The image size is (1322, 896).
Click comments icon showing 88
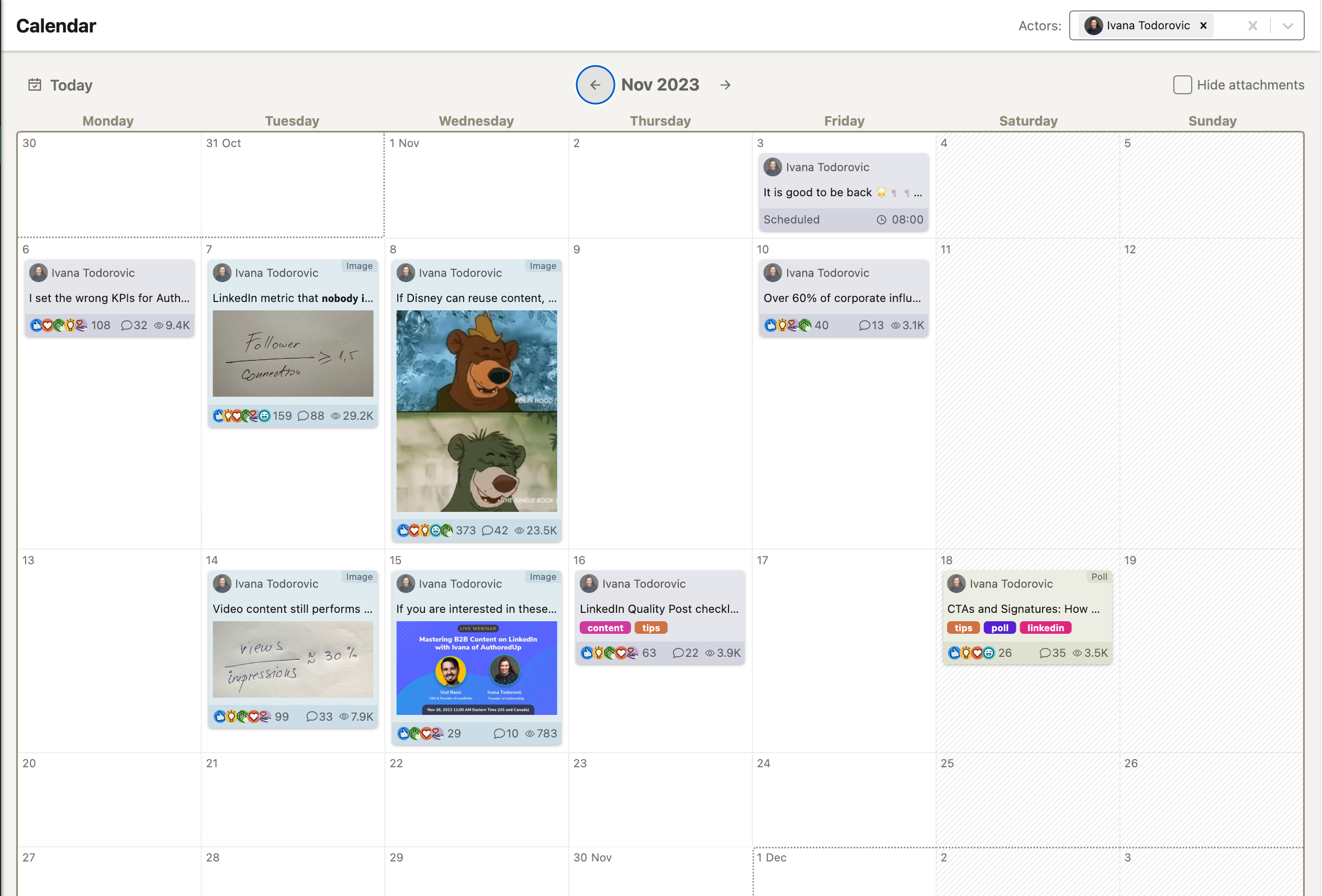(303, 416)
